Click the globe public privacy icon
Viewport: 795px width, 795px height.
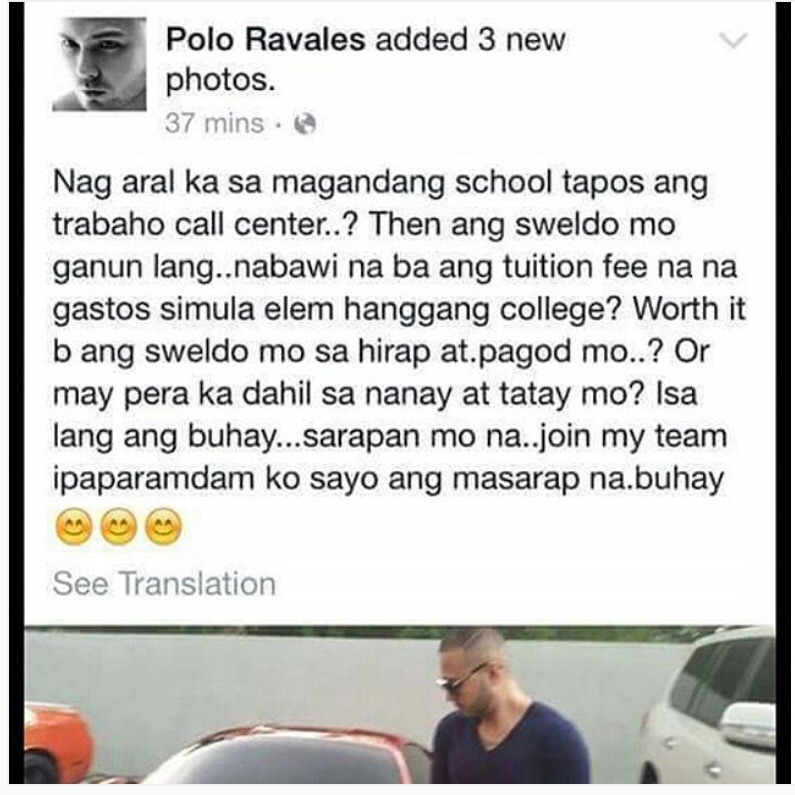[305, 123]
